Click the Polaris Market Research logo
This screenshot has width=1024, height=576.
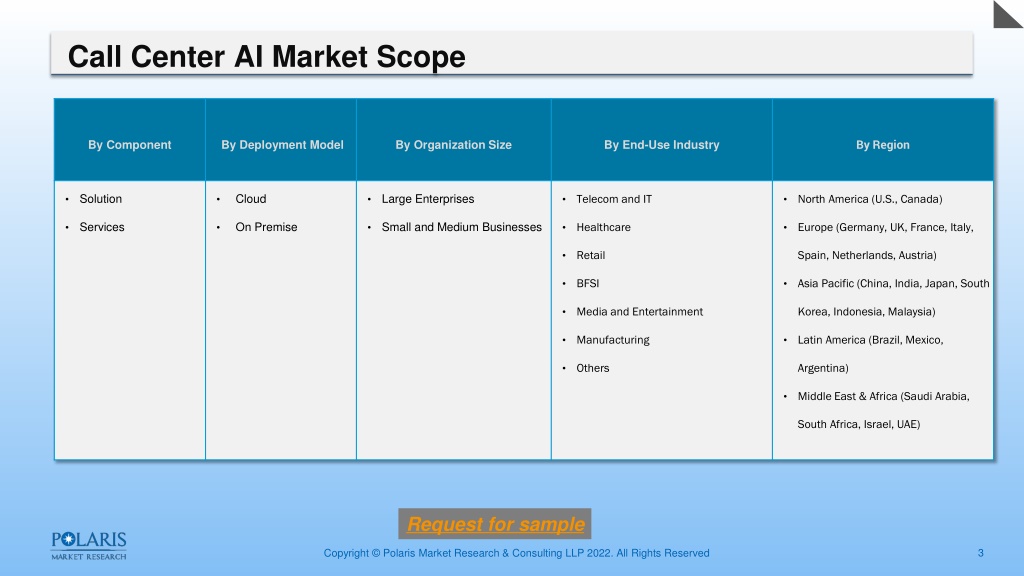point(89,546)
